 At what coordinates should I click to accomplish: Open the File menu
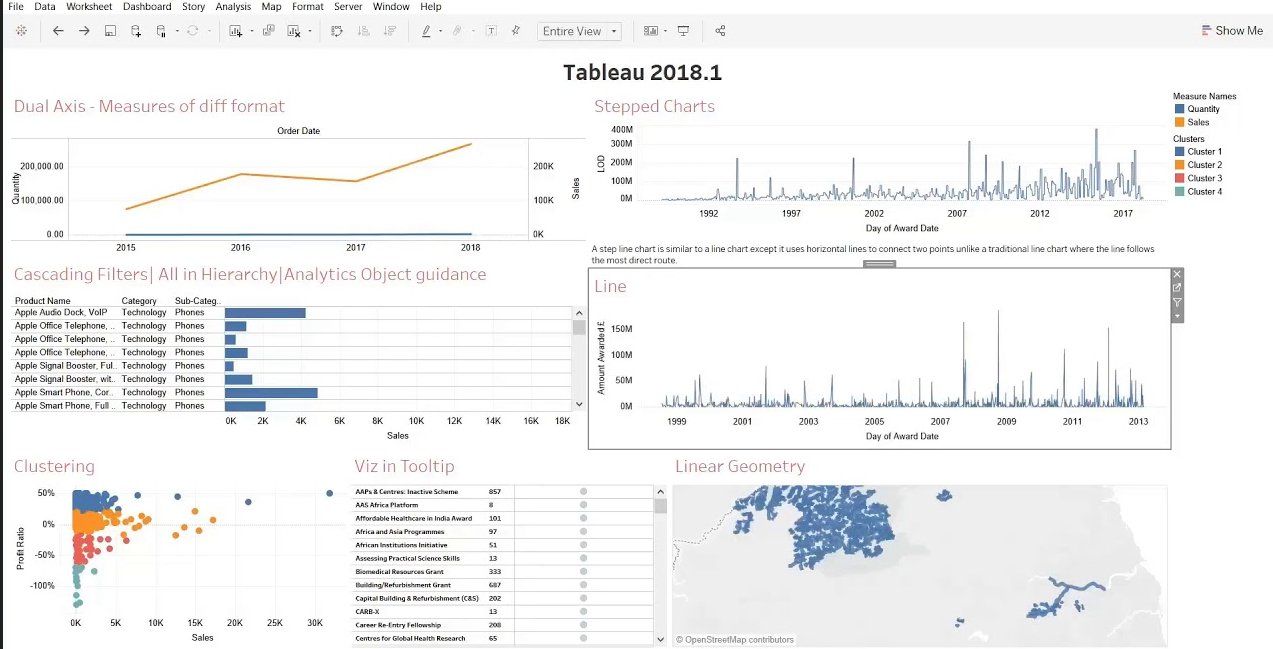tap(16, 6)
